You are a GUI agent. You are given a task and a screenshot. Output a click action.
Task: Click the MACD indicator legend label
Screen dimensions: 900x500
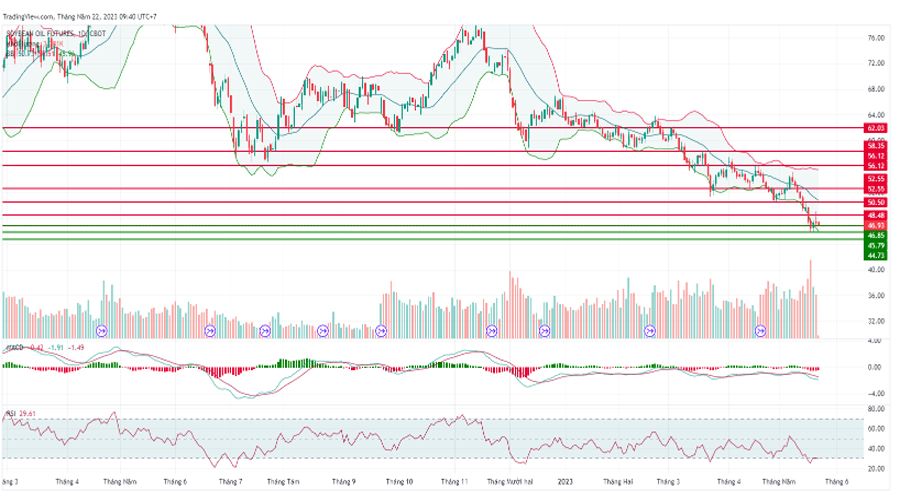click(14, 347)
